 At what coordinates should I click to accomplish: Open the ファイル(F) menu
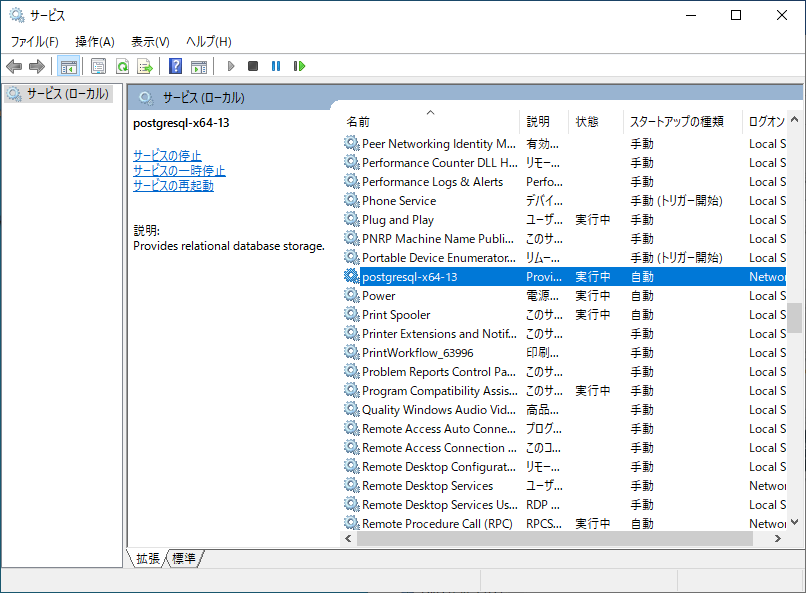tap(34, 41)
